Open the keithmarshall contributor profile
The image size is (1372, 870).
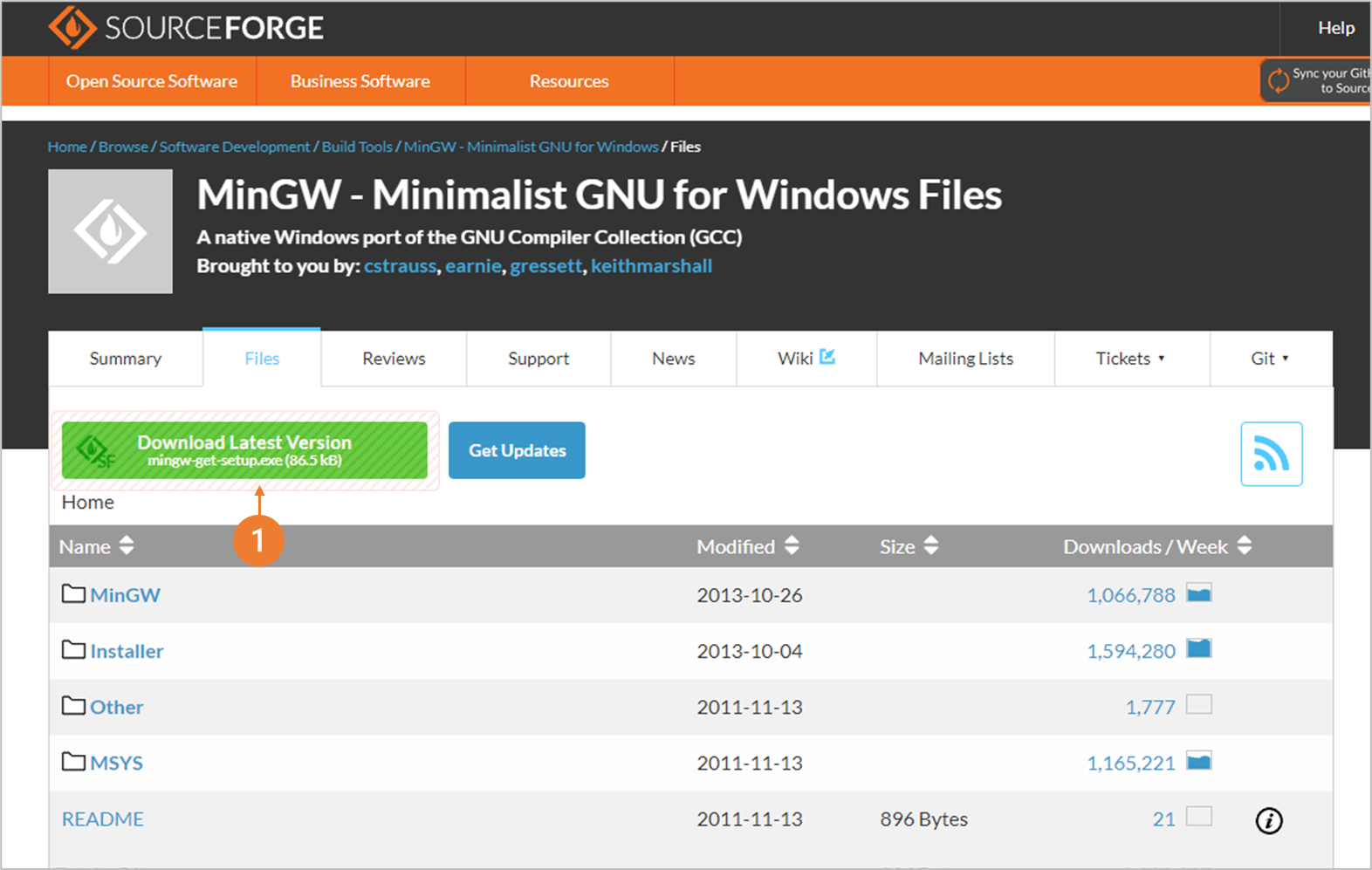tap(651, 266)
